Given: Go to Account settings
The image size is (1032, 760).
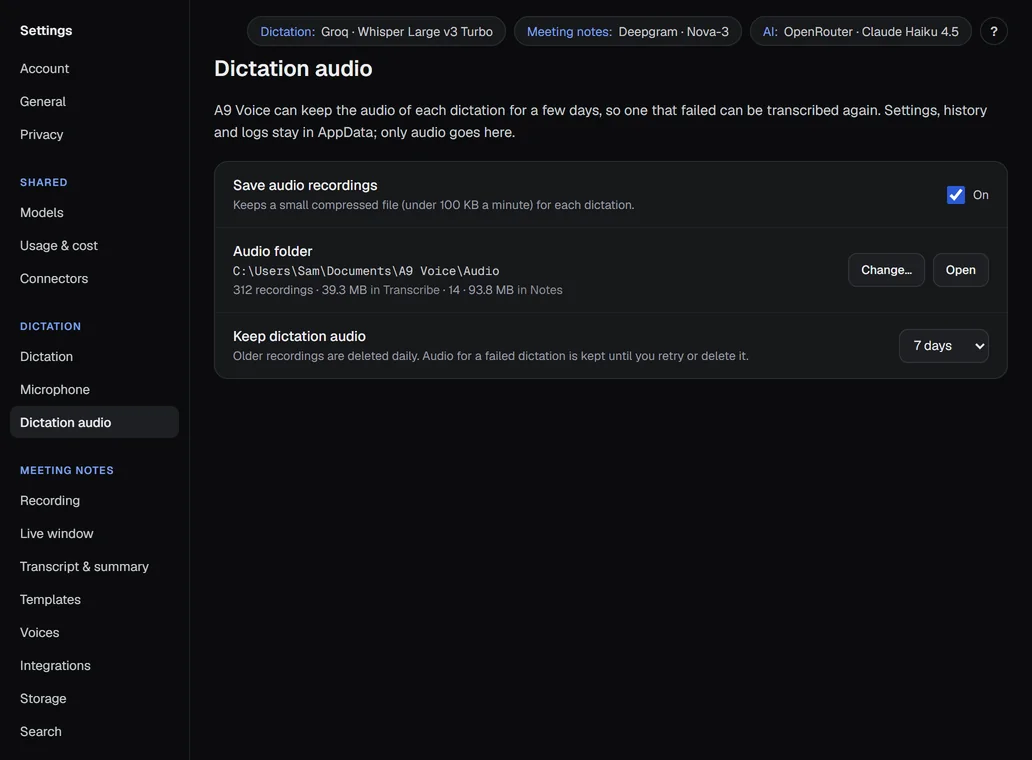Looking at the screenshot, I should pyautogui.click(x=94, y=68).
